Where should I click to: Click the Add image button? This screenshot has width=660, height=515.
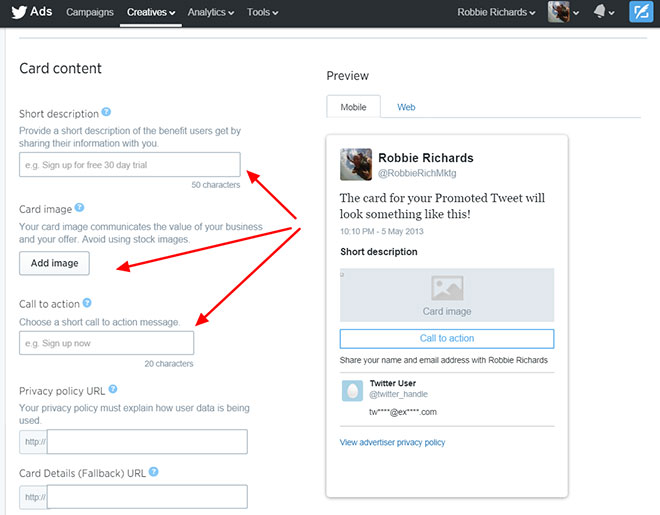(54, 263)
